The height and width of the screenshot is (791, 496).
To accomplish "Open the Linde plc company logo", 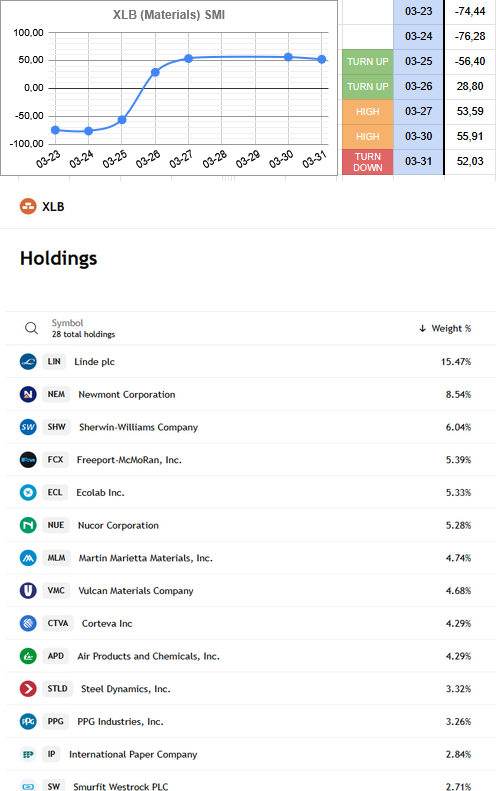I will pyautogui.click(x=28, y=362).
